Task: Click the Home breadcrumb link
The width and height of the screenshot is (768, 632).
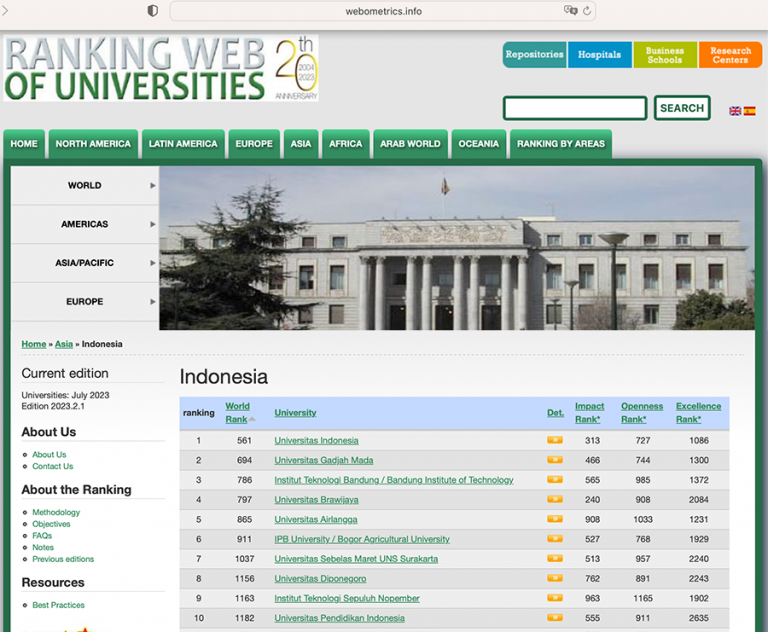Action: (34, 344)
